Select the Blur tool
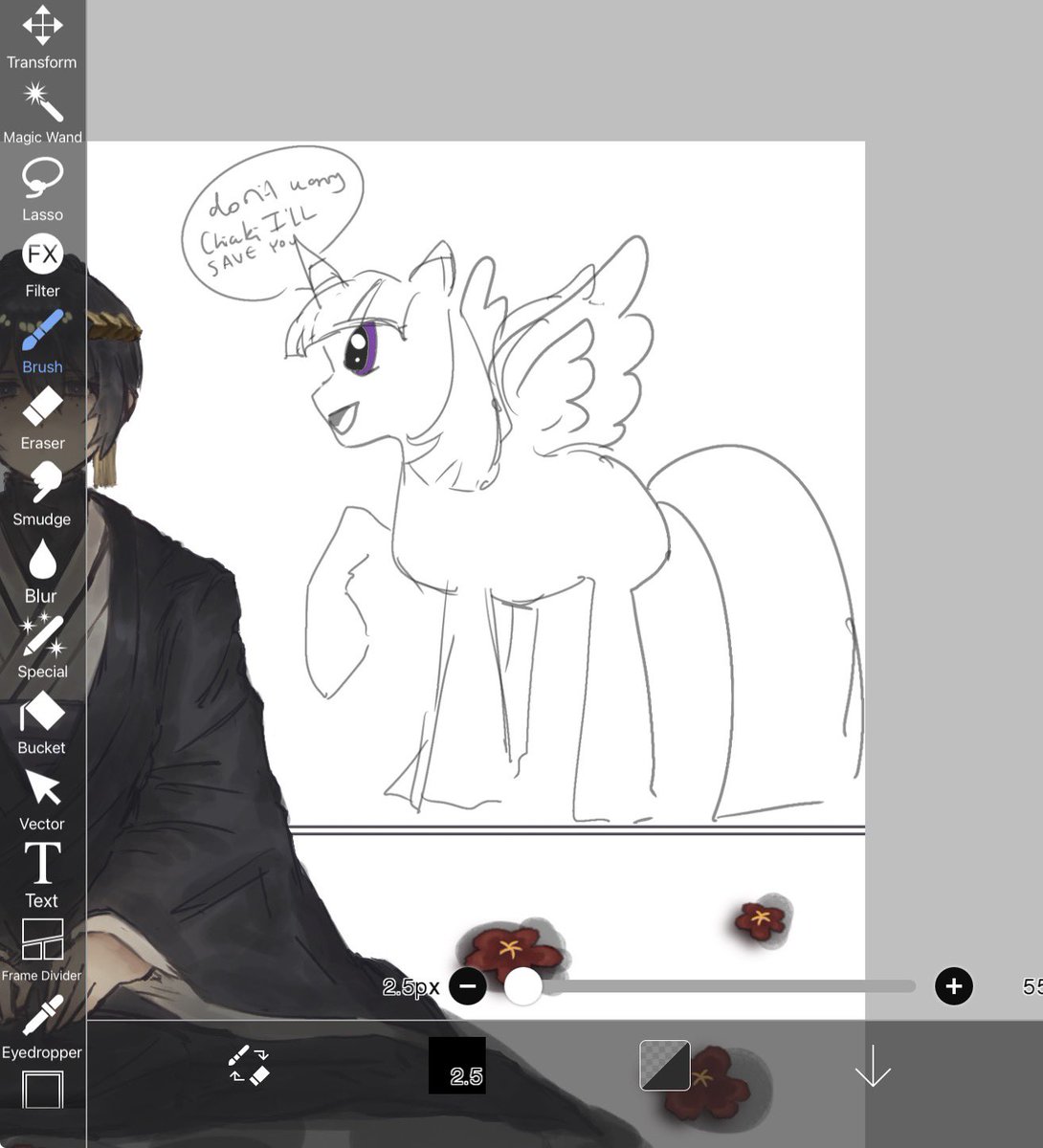1043x1148 pixels. [42, 571]
